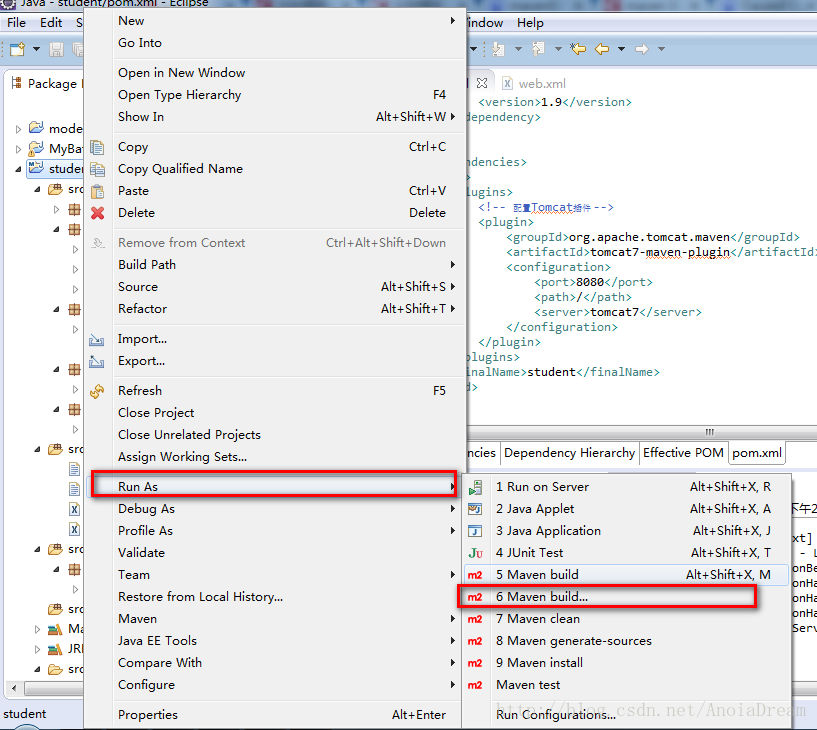Viewport: 817px width, 730px height.
Task: Click the Export icon
Action: (x=96, y=361)
